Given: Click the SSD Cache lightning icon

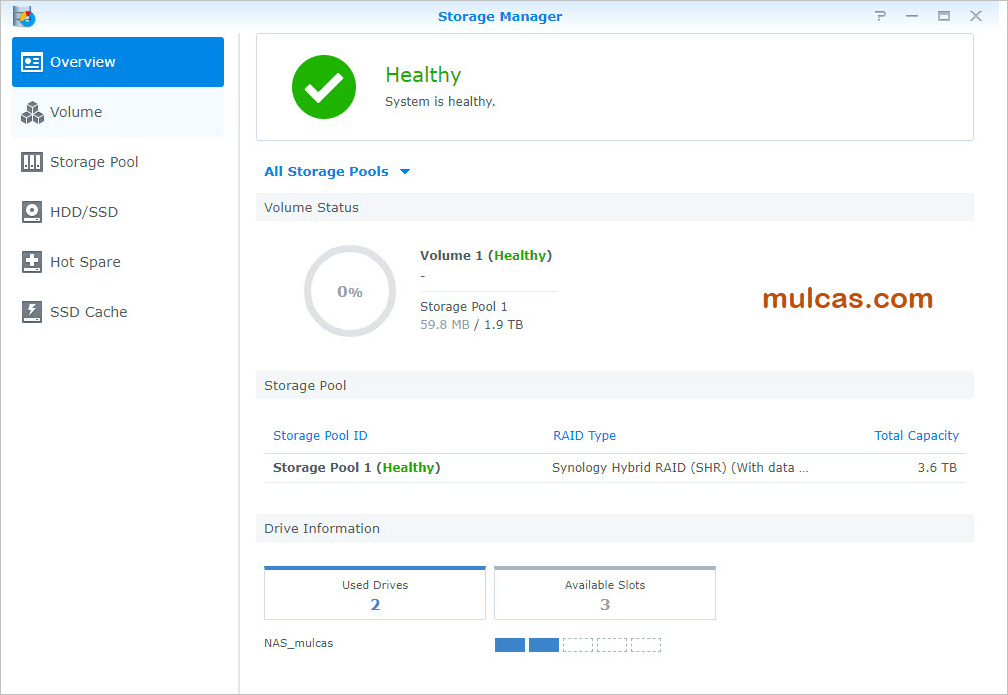Looking at the screenshot, I should click(33, 312).
